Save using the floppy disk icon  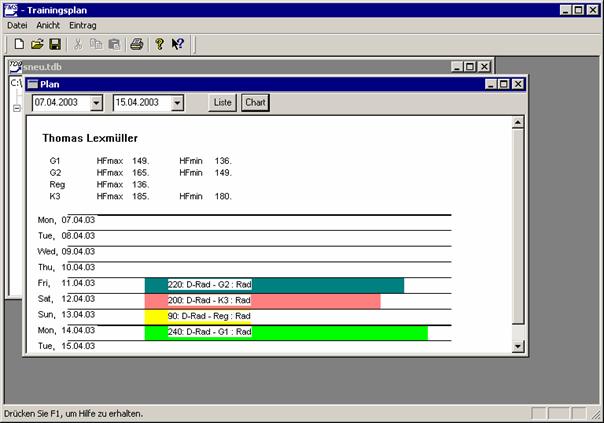click(x=55, y=44)
